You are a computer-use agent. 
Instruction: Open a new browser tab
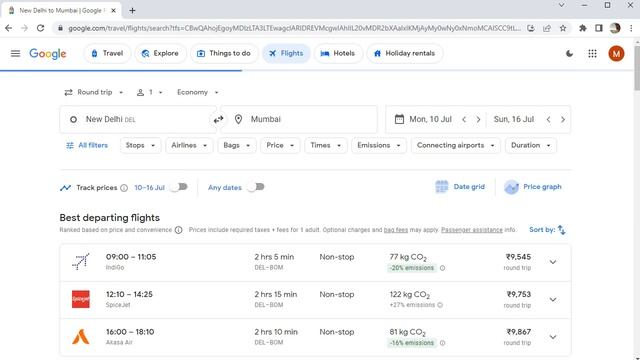click(x=132, y=11)
